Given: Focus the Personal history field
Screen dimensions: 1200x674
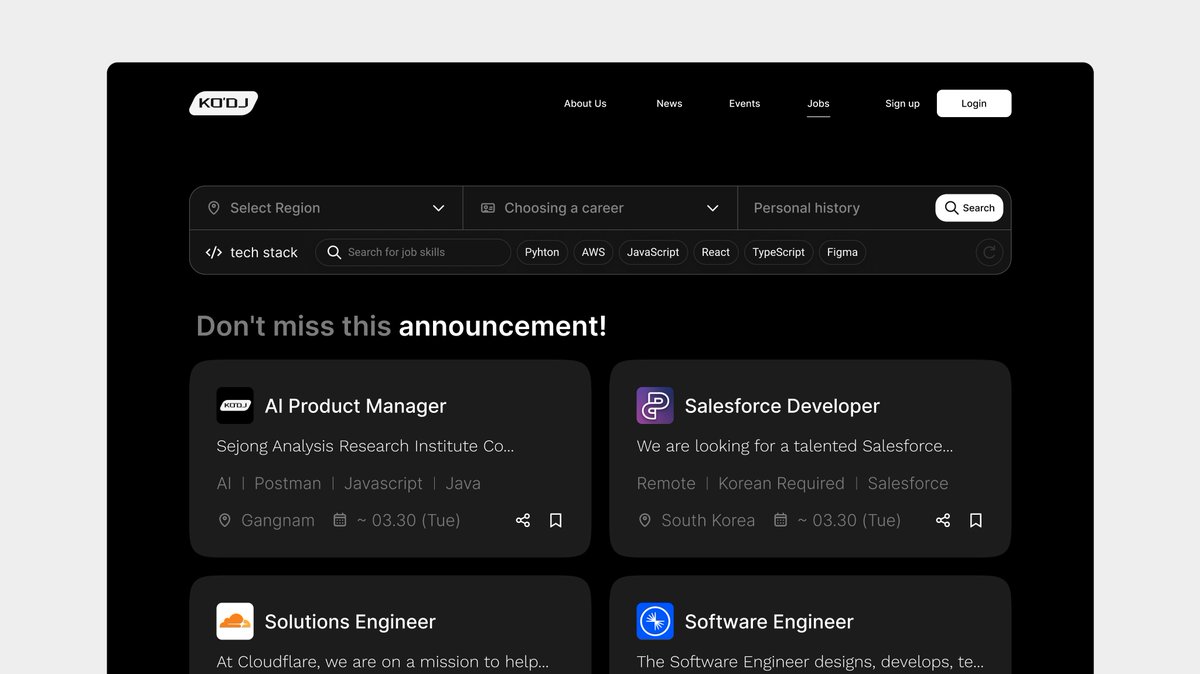Looking at the screenshot, I should (x=836, y=208).
